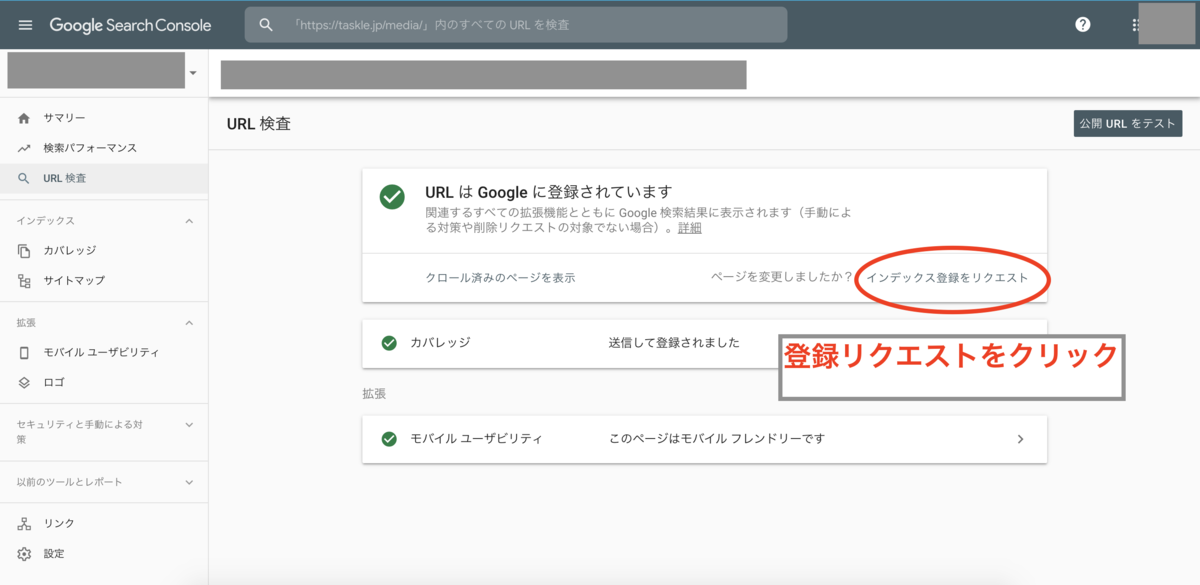This screenshot has width=1200, height=585.
Task: Open the 詳細 link
Action: pyautogui.click(x=690, y=228)
